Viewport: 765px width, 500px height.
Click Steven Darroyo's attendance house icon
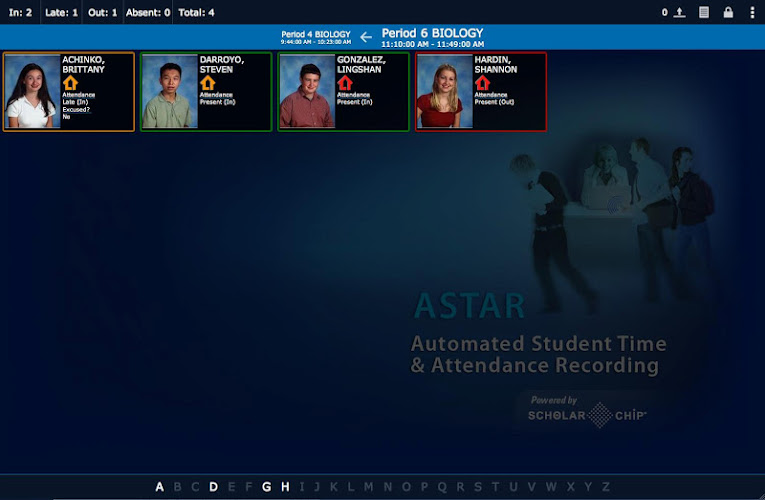point(207,83)
